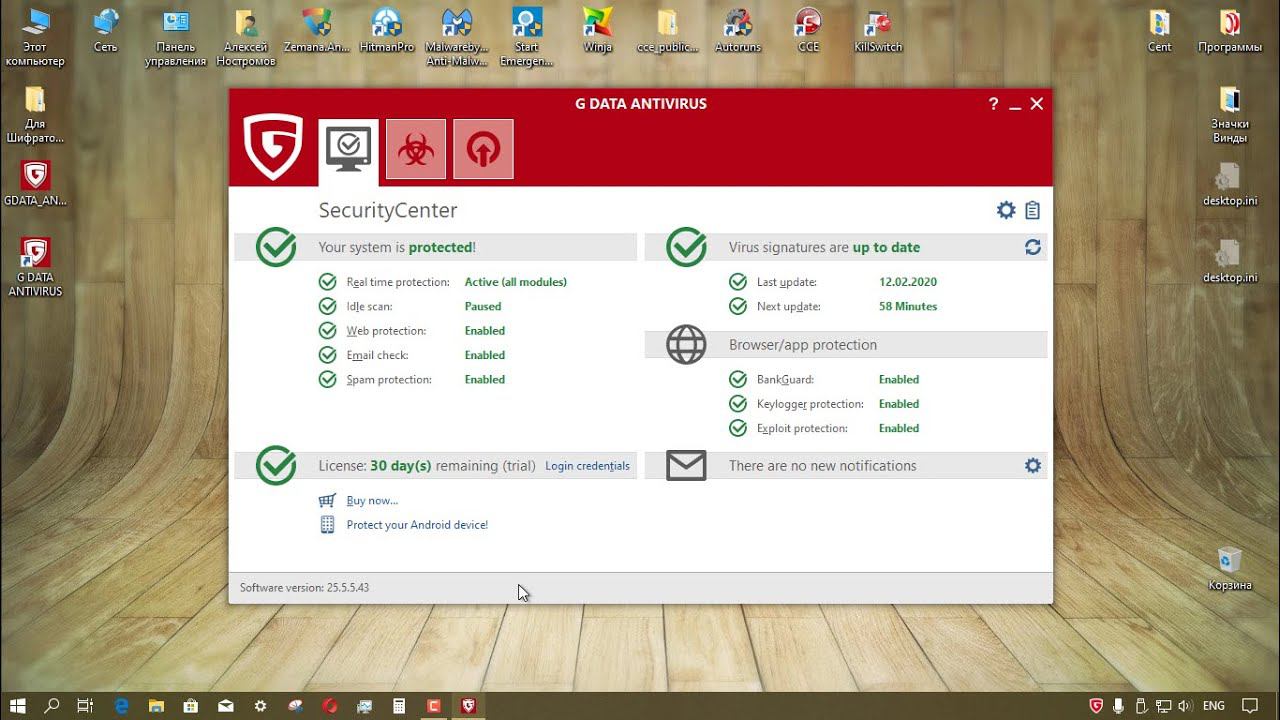Viewport: 1280px width, 720px height.
Task: Open the logs clipboard icon
Action: coord(1032,210)
